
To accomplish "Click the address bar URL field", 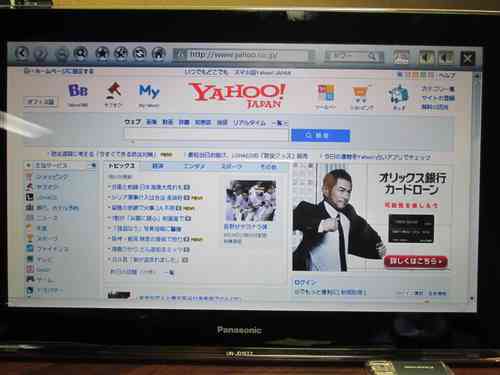I will [x=243, y=55].
